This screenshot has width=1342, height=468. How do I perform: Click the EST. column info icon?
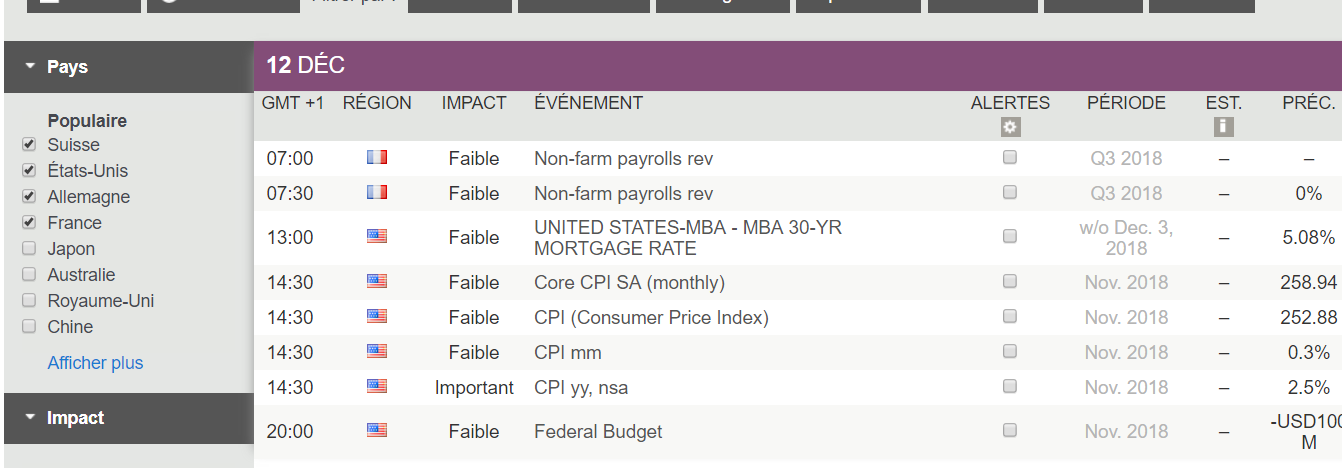[1223, 127]
